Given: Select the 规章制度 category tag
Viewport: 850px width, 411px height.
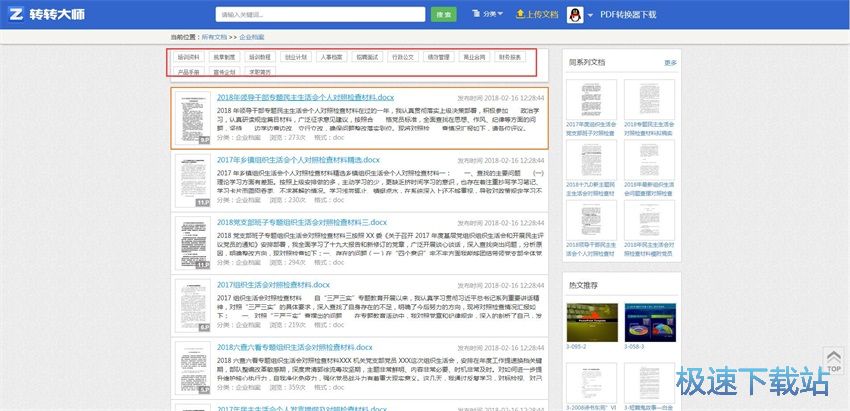Looking at the screenshot, I should pos(224,57).
